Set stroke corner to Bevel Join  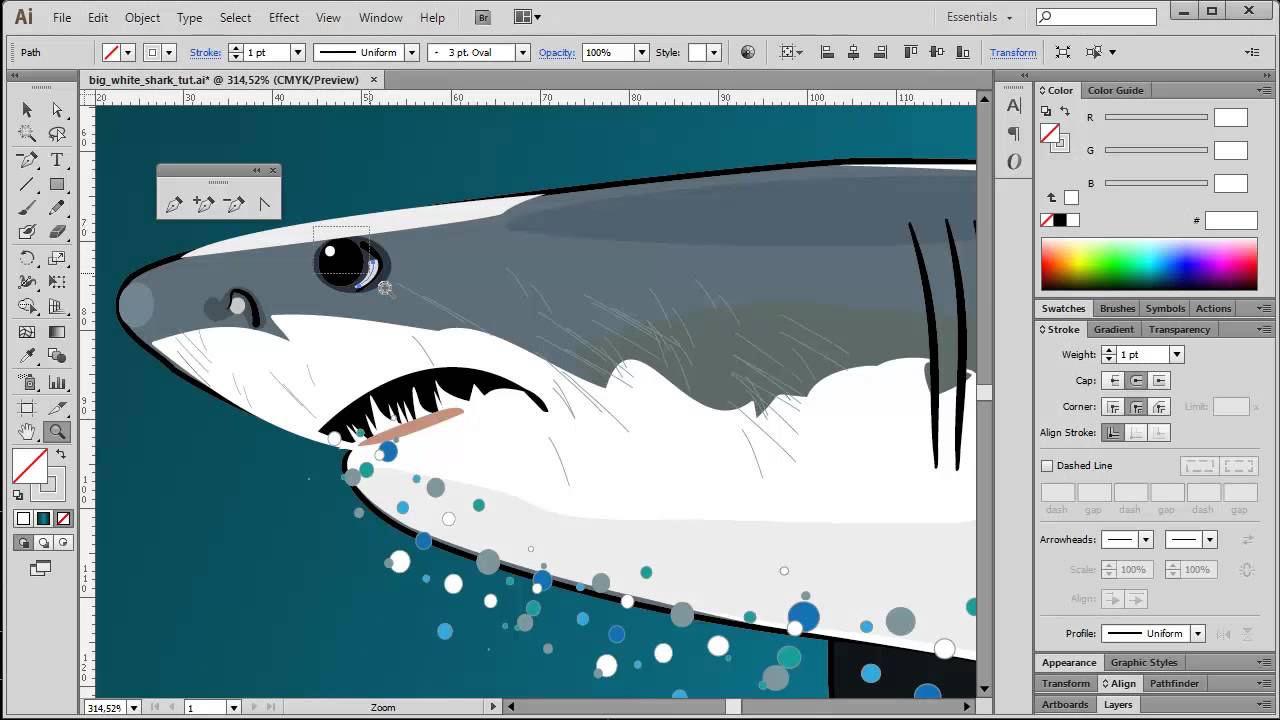pos(1159,406)
